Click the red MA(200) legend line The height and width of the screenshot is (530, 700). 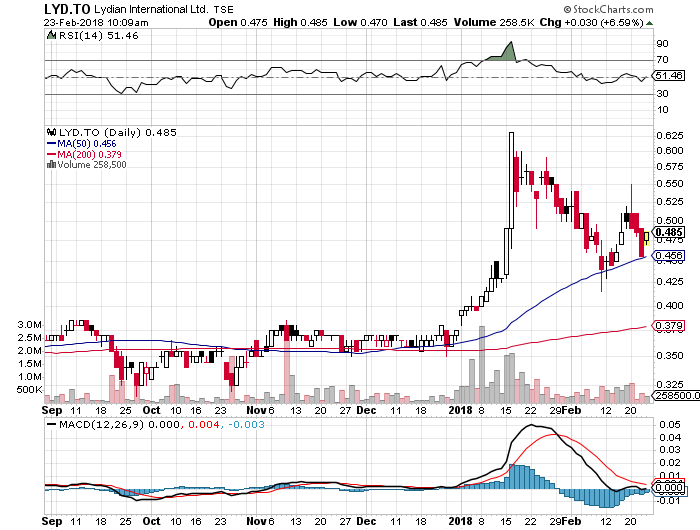click(x=52, y=154)
